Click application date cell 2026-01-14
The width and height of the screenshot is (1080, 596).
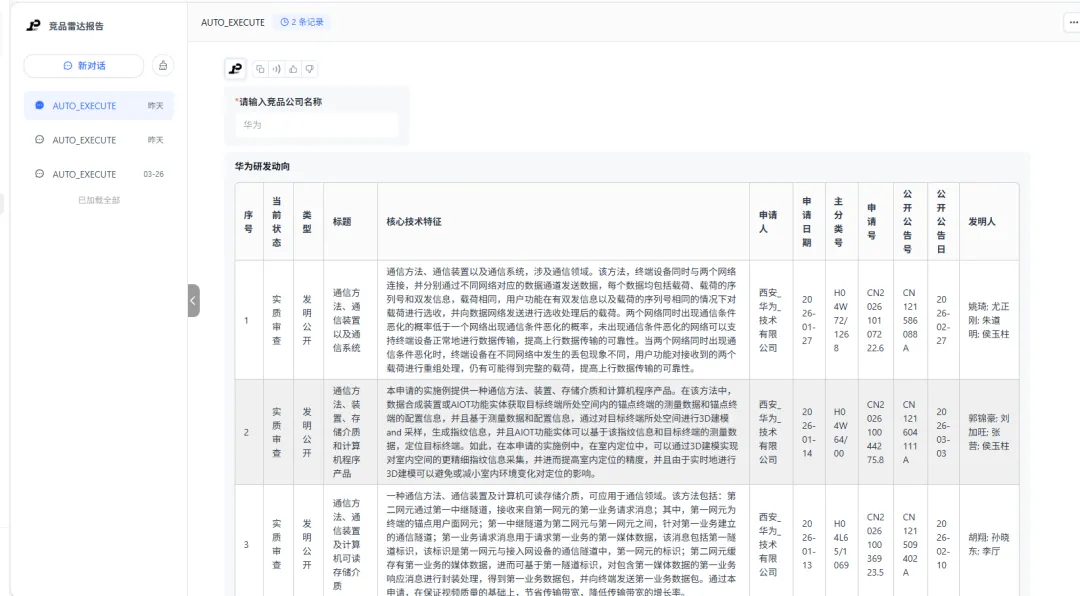pos(807,432)
